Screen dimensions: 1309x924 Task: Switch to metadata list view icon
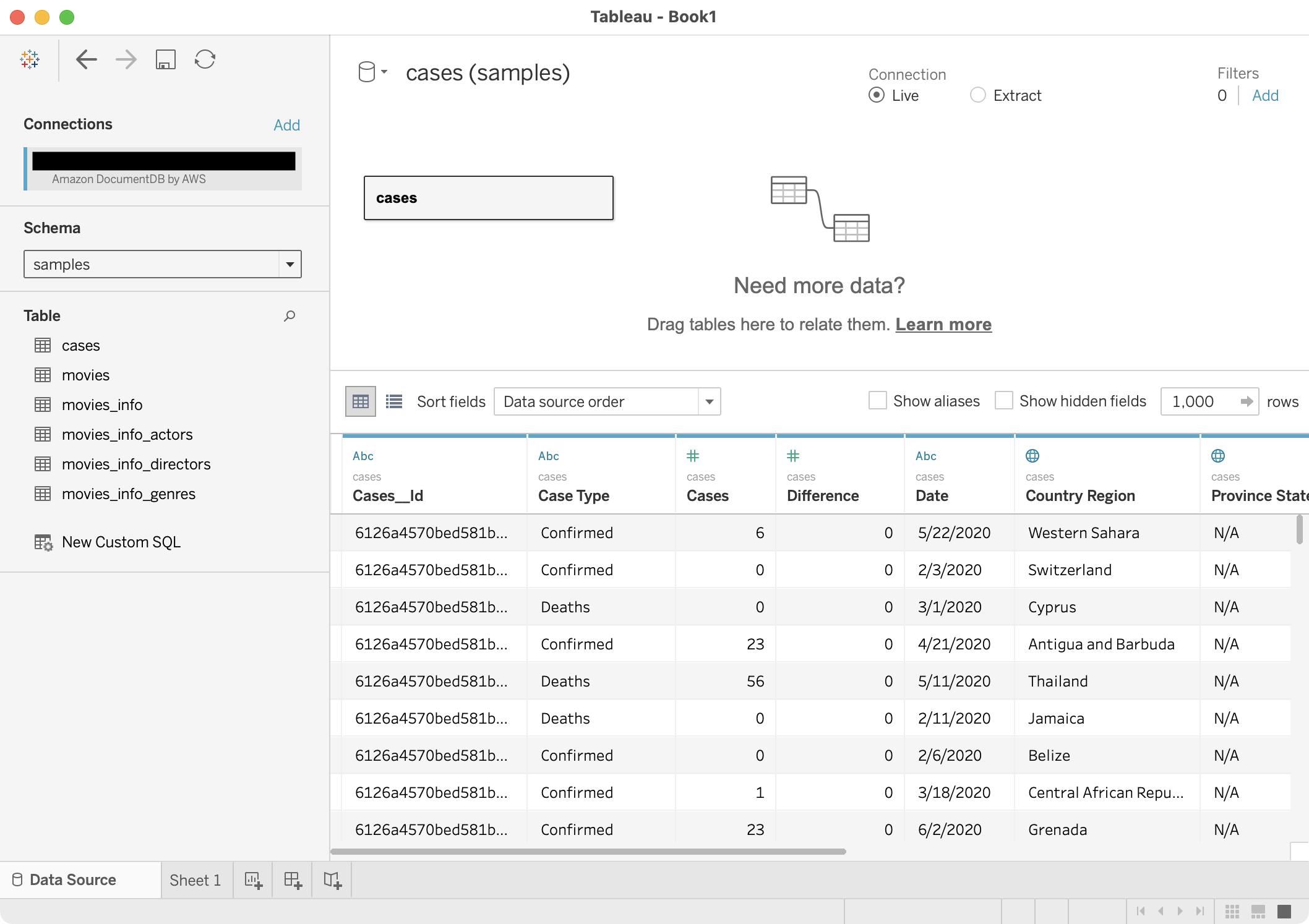pyautogui.click(x=394, y=401)
